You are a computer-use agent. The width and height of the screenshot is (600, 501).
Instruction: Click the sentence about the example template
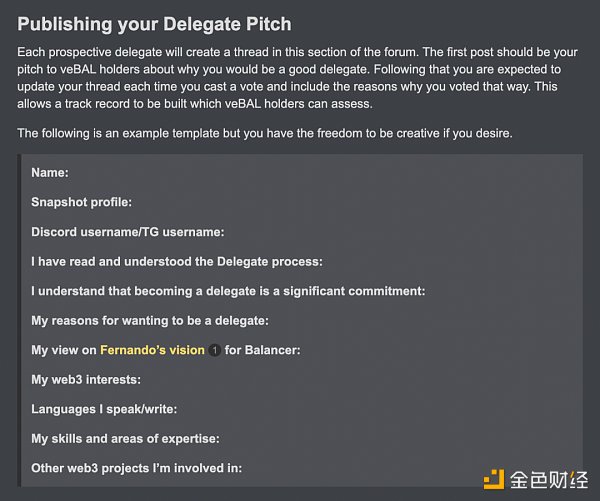[x=265, y=132]
